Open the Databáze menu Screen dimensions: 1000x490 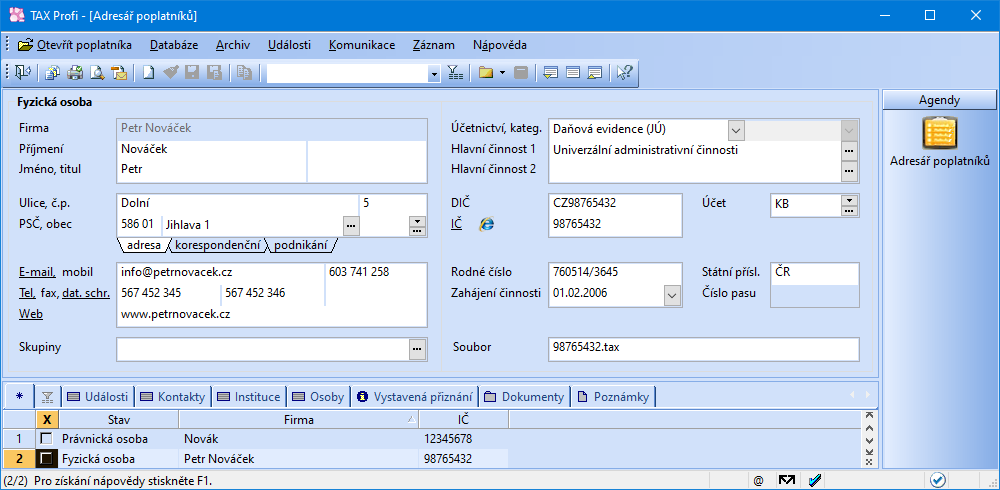[174, 45]
